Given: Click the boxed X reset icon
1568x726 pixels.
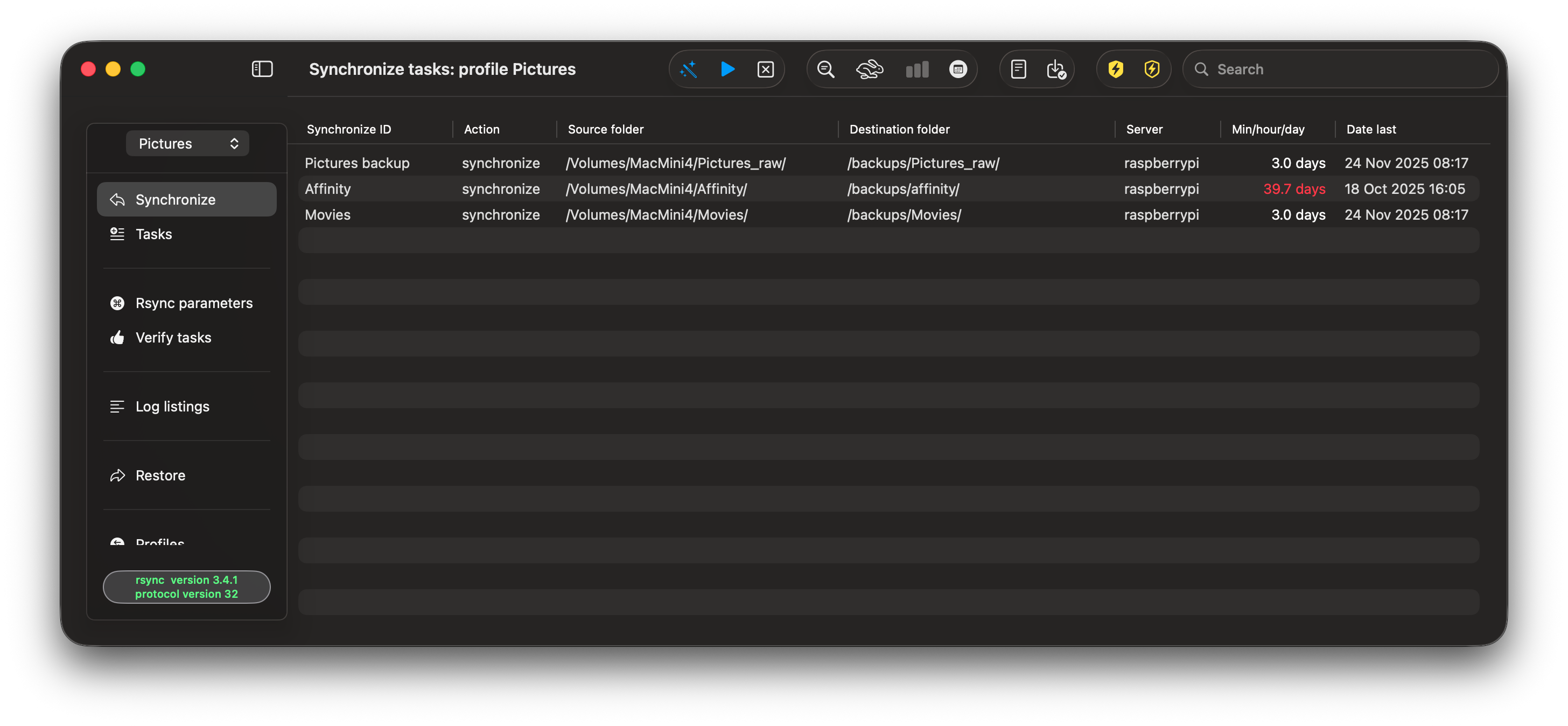Looking at the screenshot, I should coord(765,69).
